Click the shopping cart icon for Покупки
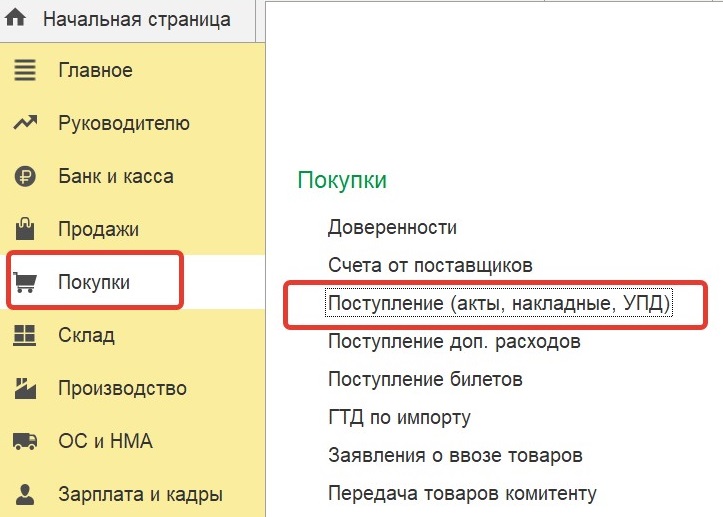The height and width of the screenshot is (517, 723). [x=25, y=282]
